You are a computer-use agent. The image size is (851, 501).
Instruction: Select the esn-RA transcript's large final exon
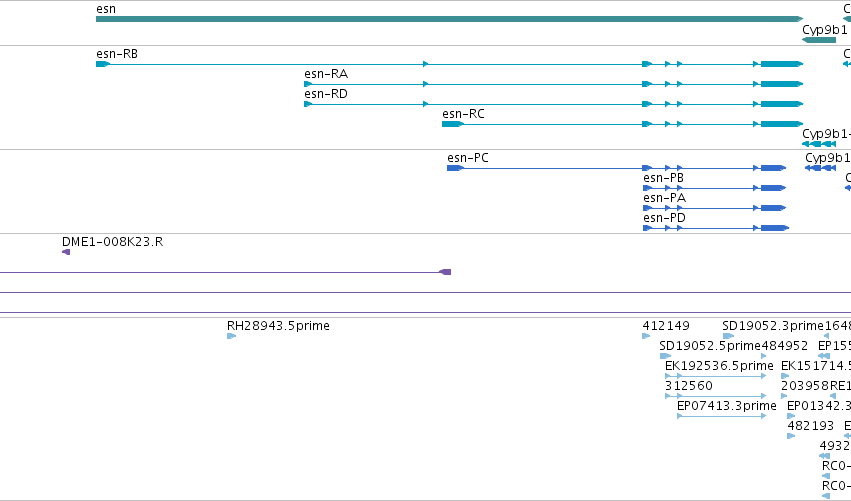782,84
